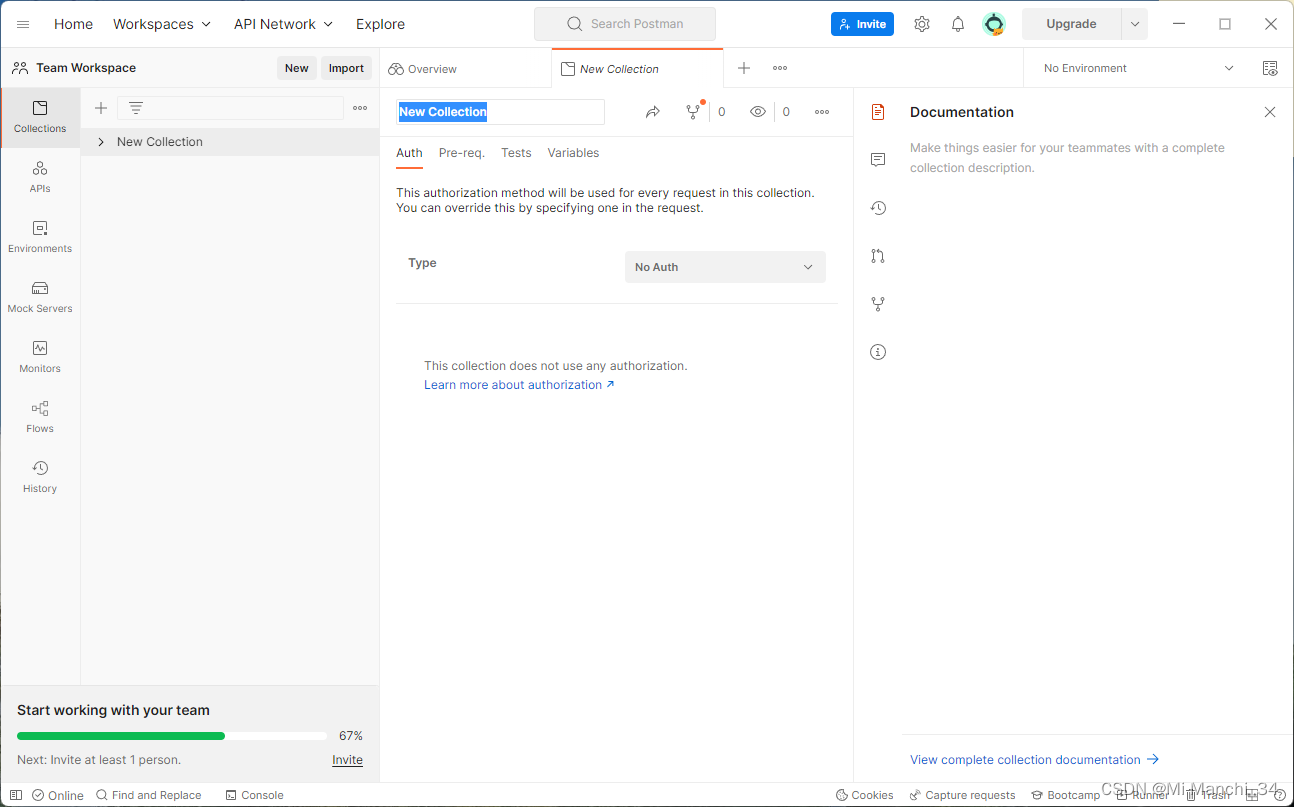
Task: Open Environments in the sidebar
Action: 40,237
